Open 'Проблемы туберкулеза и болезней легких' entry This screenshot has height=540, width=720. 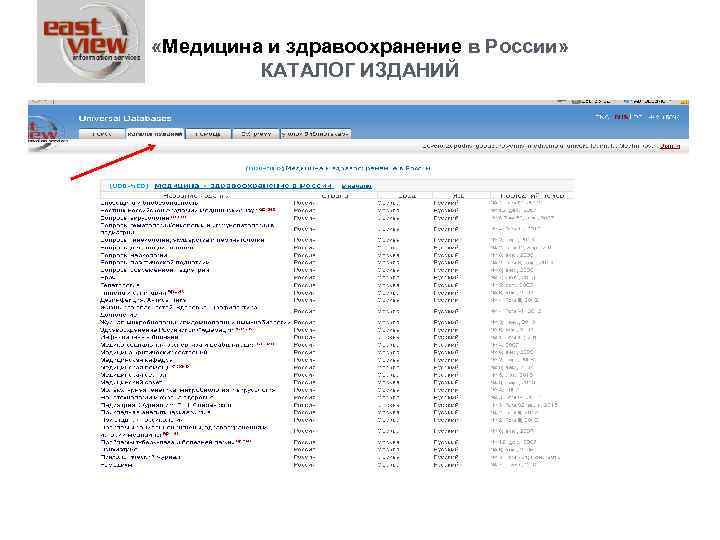point(168,442)
